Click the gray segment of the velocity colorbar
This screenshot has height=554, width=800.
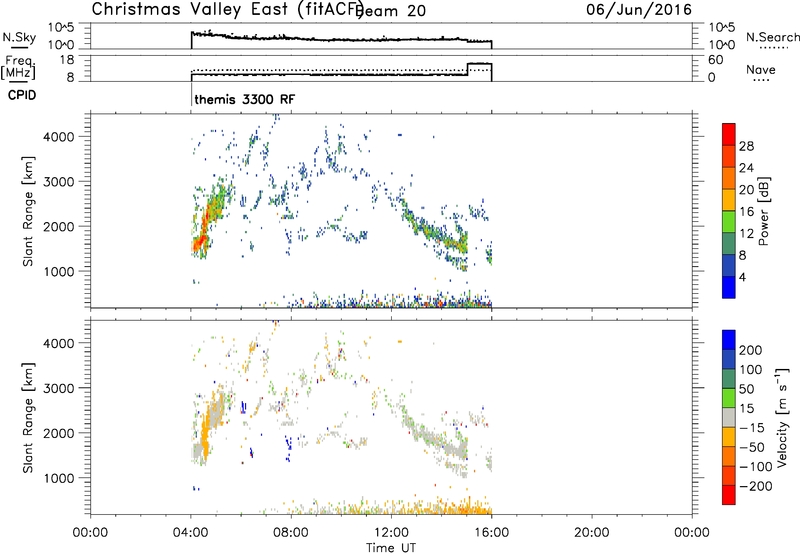point(729,418)
